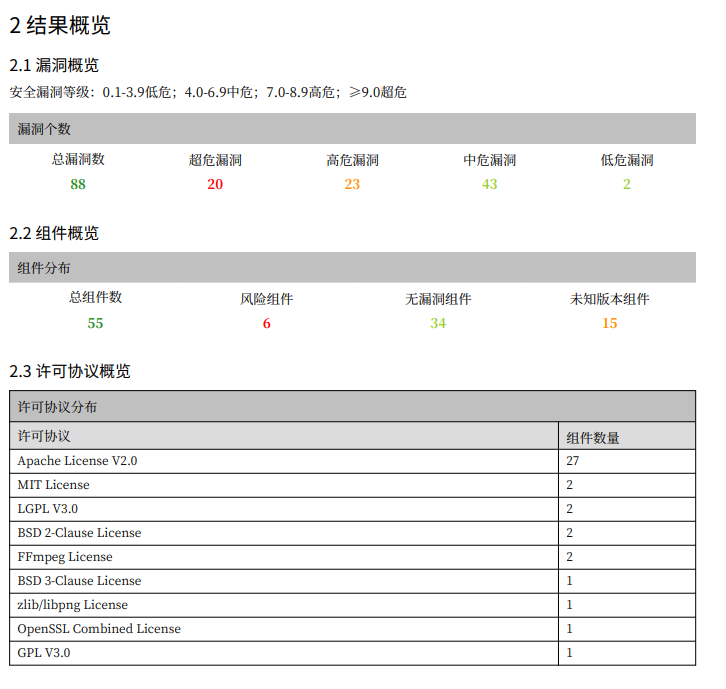Screen dimensions: 726x689
Task: Select the no-vulnerability components value 34
Action: (438, 323)
